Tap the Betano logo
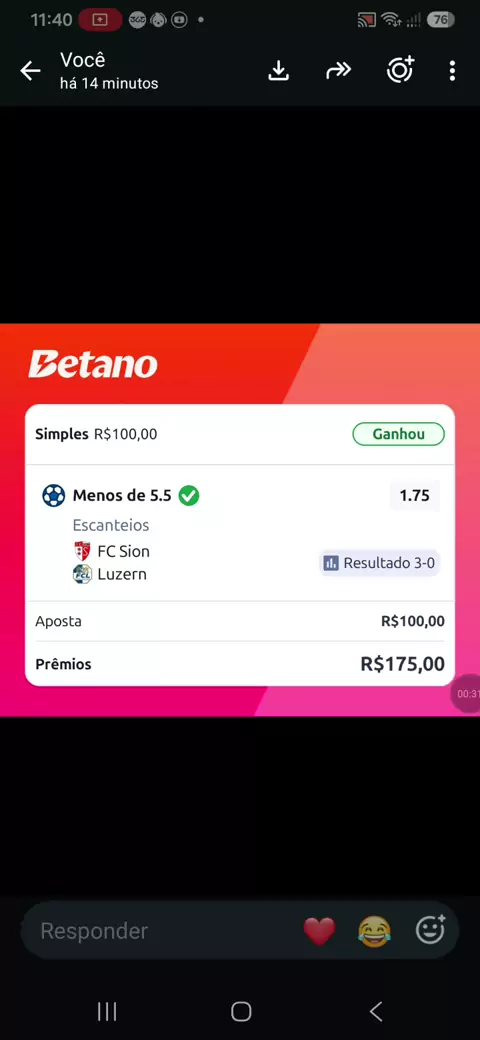This screenshot has height=1040, width=480. click(x=93, y=364)
